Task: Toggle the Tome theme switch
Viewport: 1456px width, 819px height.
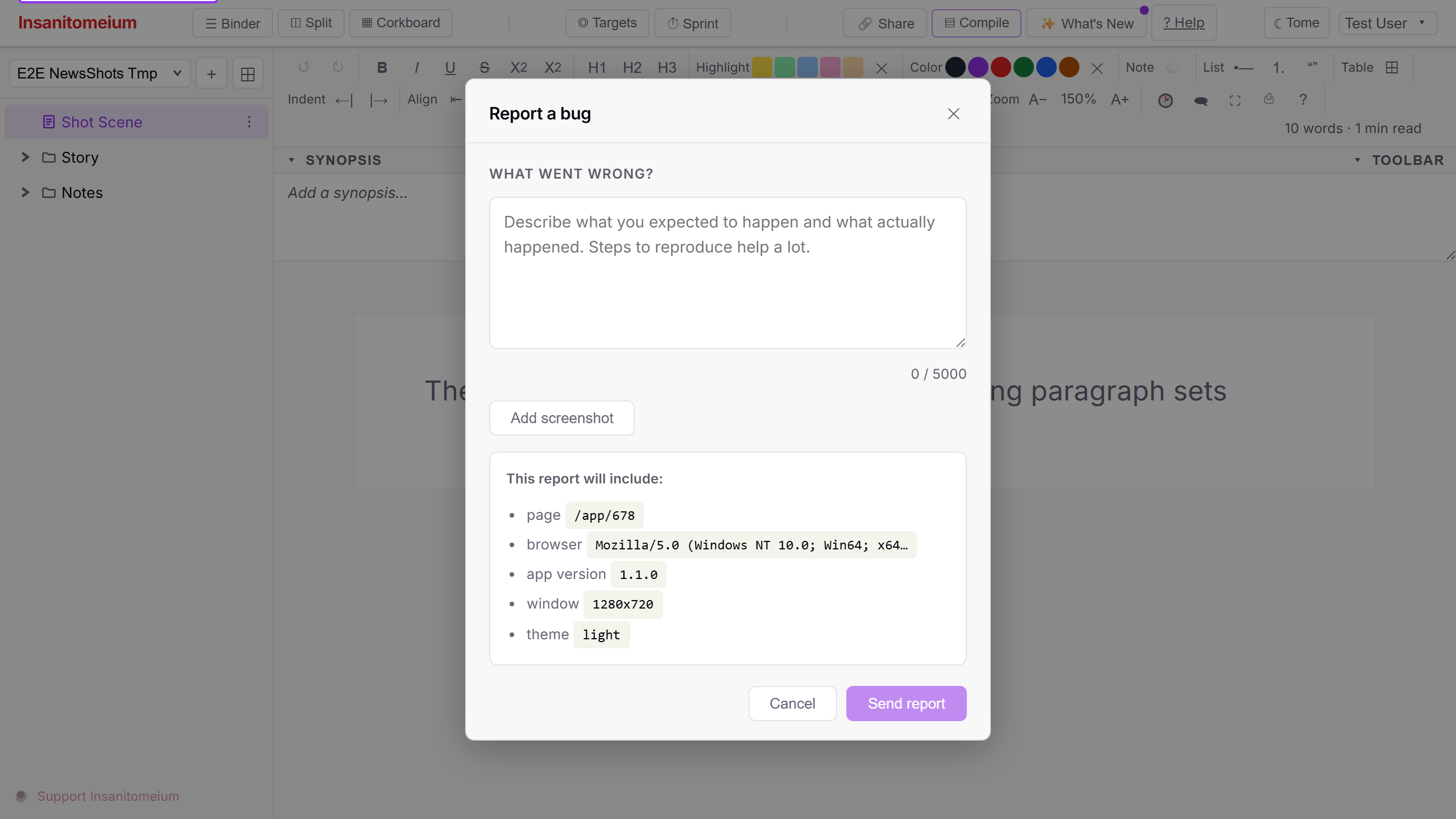Action: coord(1296,23)
